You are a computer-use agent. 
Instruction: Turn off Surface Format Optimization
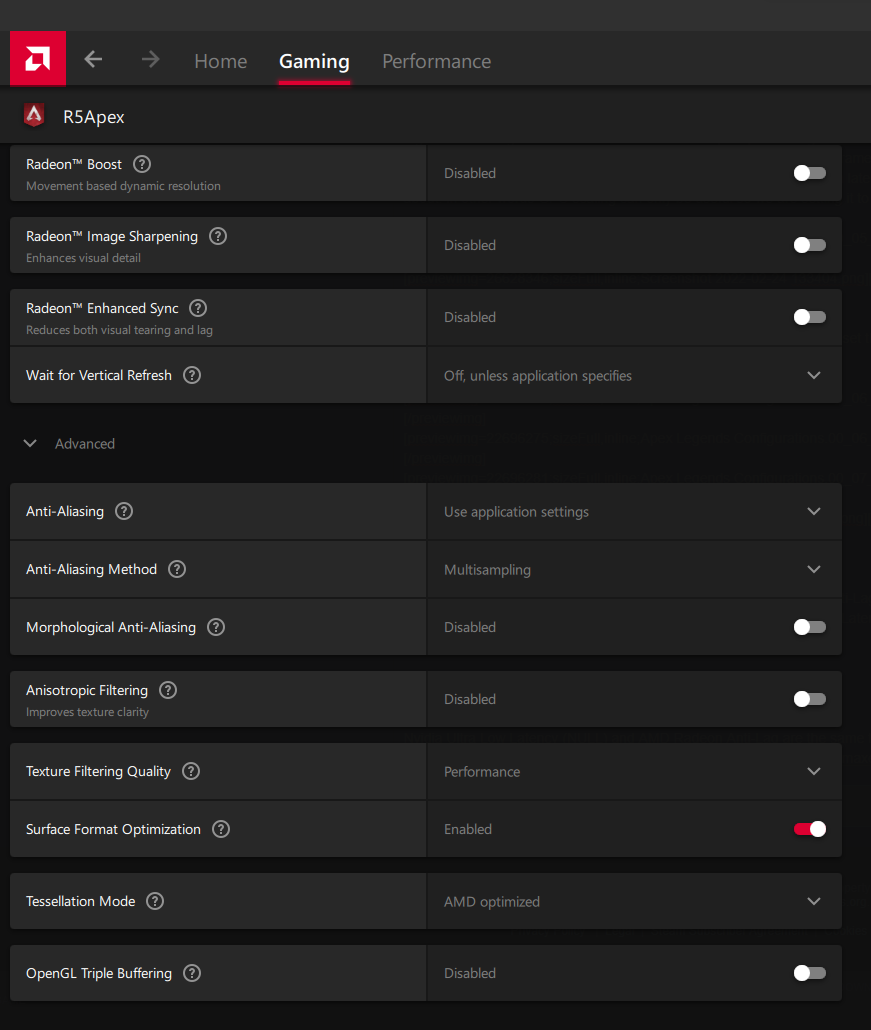(x=809, y=829)
